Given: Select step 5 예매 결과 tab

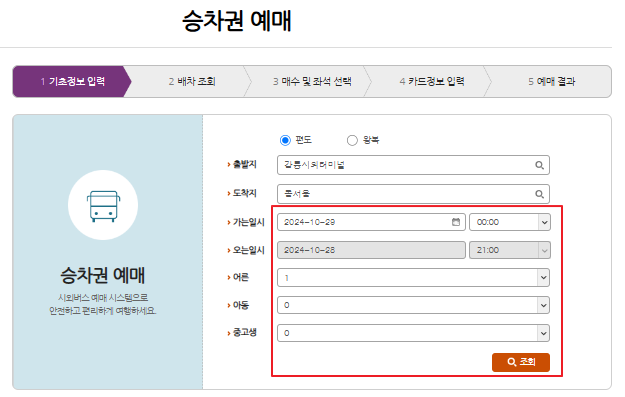Looking at the screenshot, I should pos(552,81).
